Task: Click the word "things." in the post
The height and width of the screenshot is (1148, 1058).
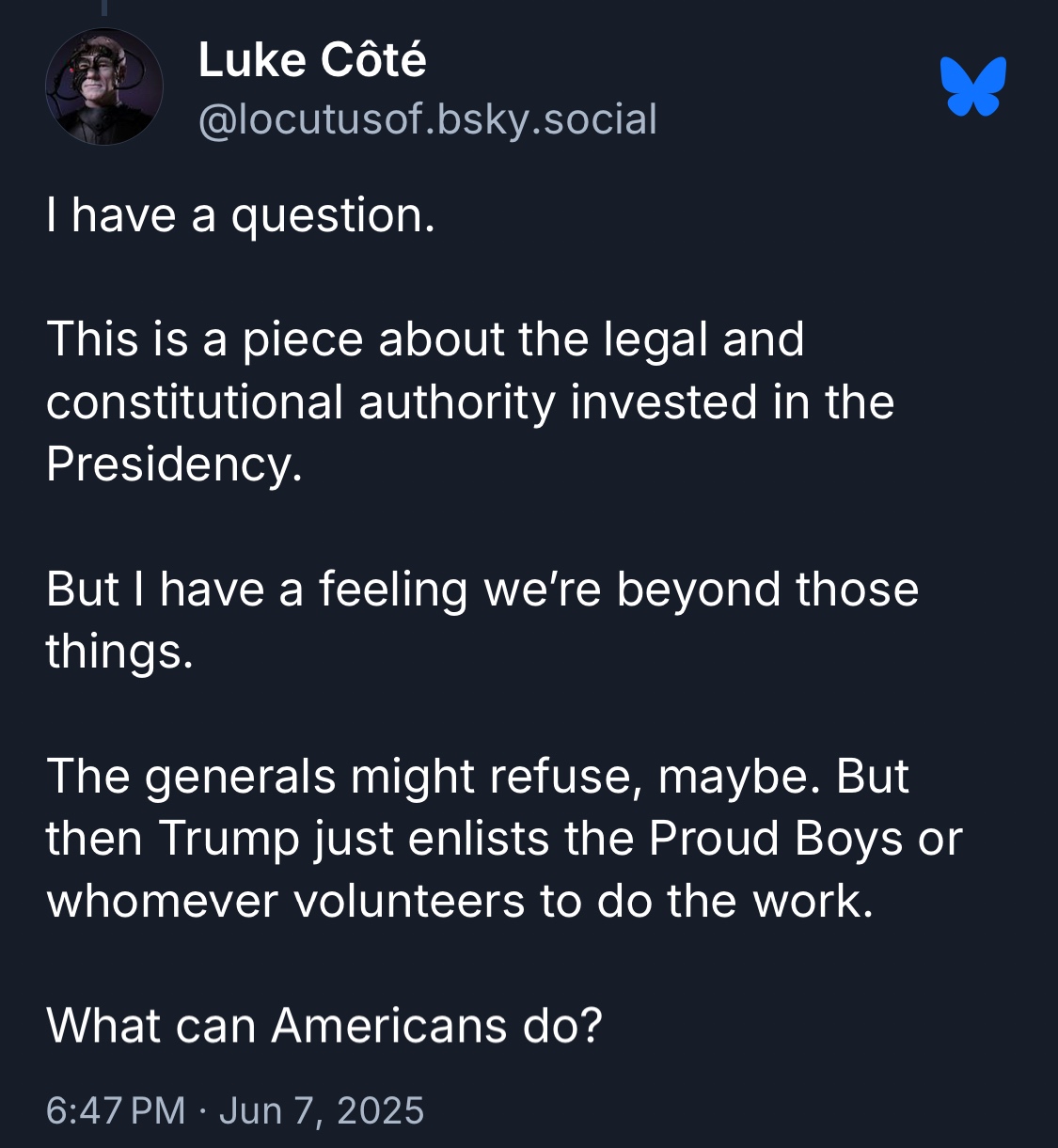Action: pyautogui.click(x=119, y=651)
